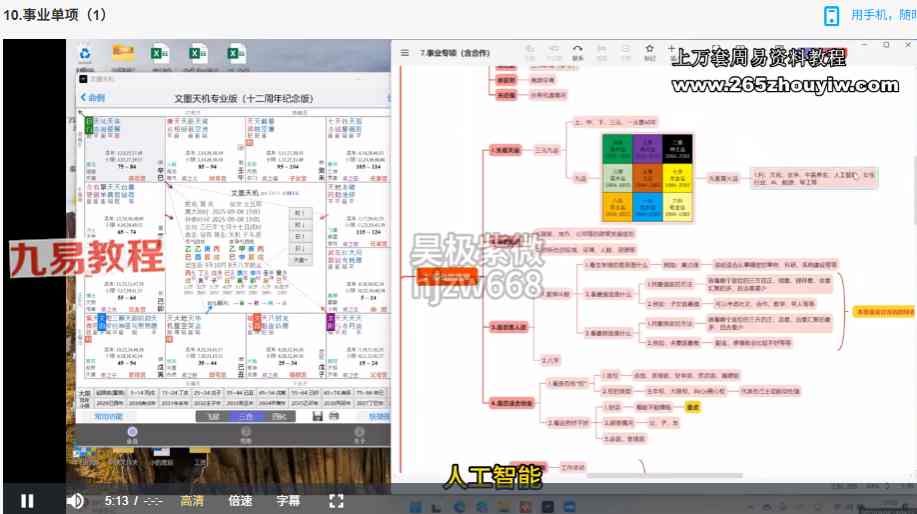Open the Recycle Bin desktop icon
The image size is (917, 514).
[86, 53]
